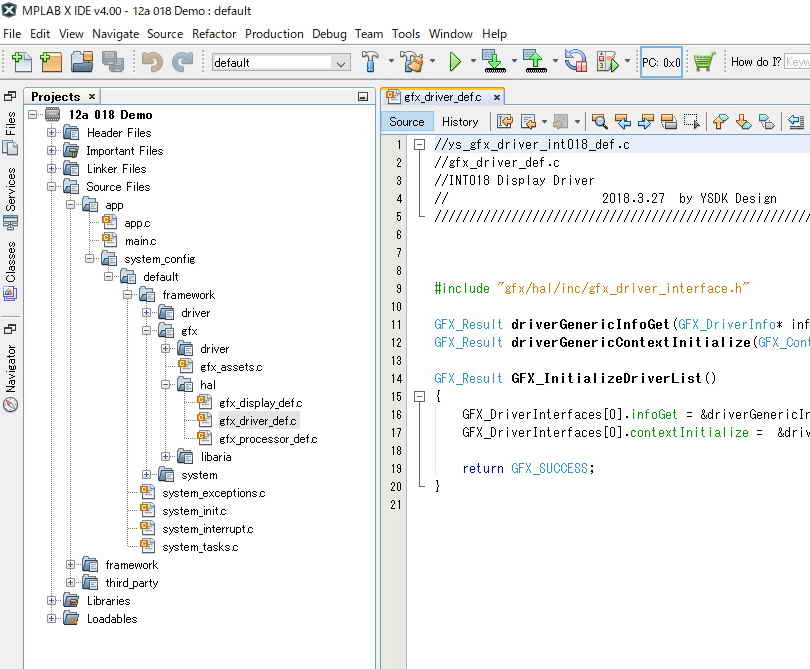810x669 pixels.
Task: Click the Clean and Build icon
Action: click(412, 61)
